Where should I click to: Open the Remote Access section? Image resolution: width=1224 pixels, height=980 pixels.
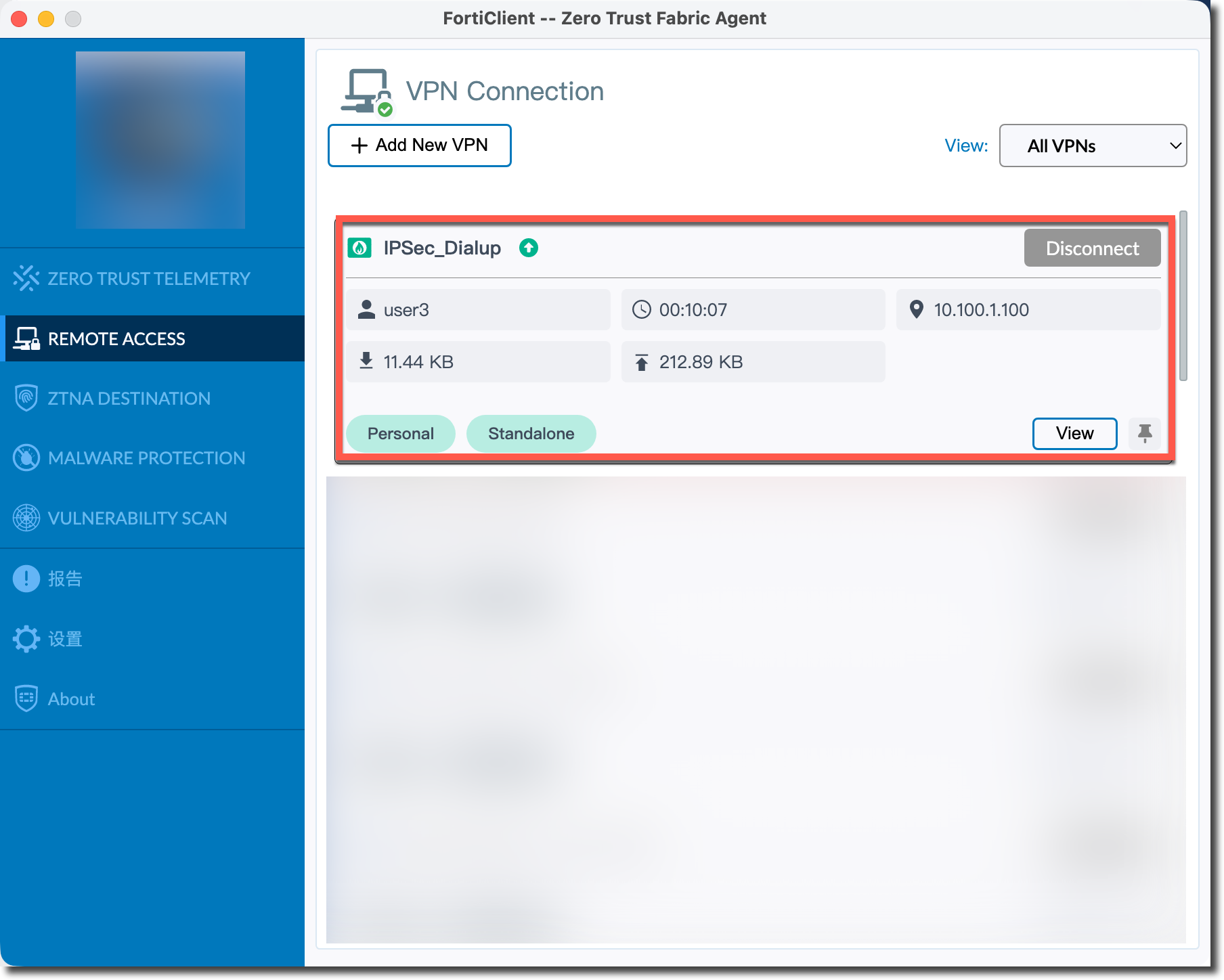pyautogui.click(x=116, y=338)
